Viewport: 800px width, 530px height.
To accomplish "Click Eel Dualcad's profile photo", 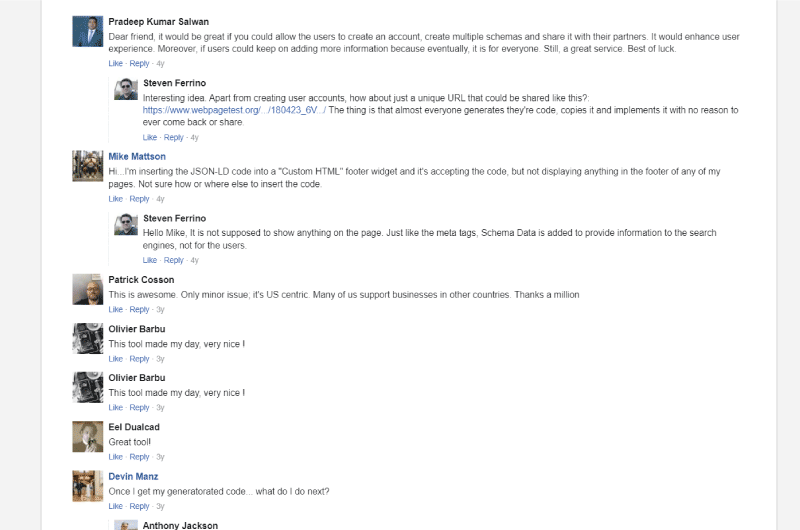I will 88,437.
